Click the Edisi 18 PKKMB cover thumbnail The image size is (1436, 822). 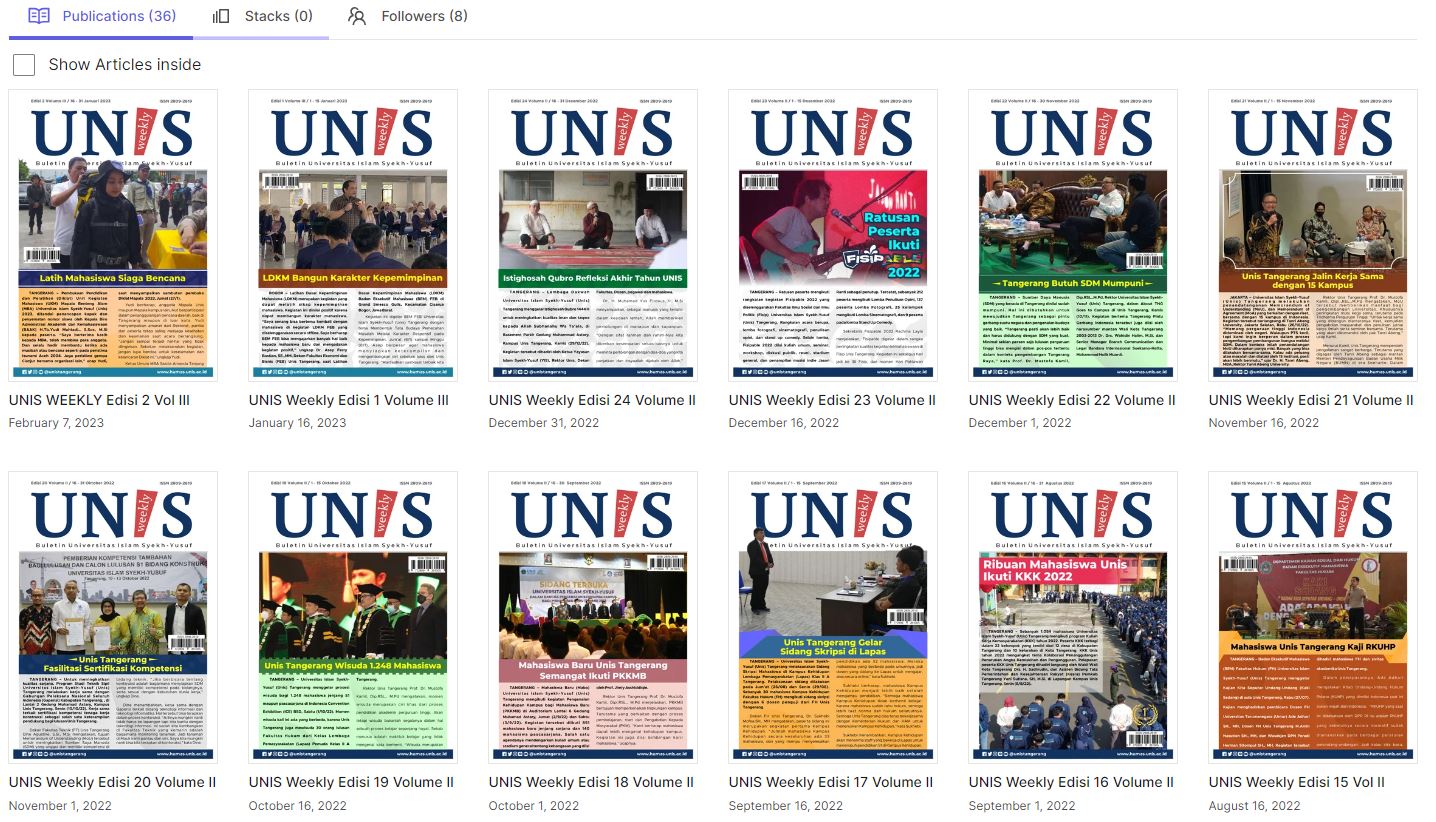[592, 617]
